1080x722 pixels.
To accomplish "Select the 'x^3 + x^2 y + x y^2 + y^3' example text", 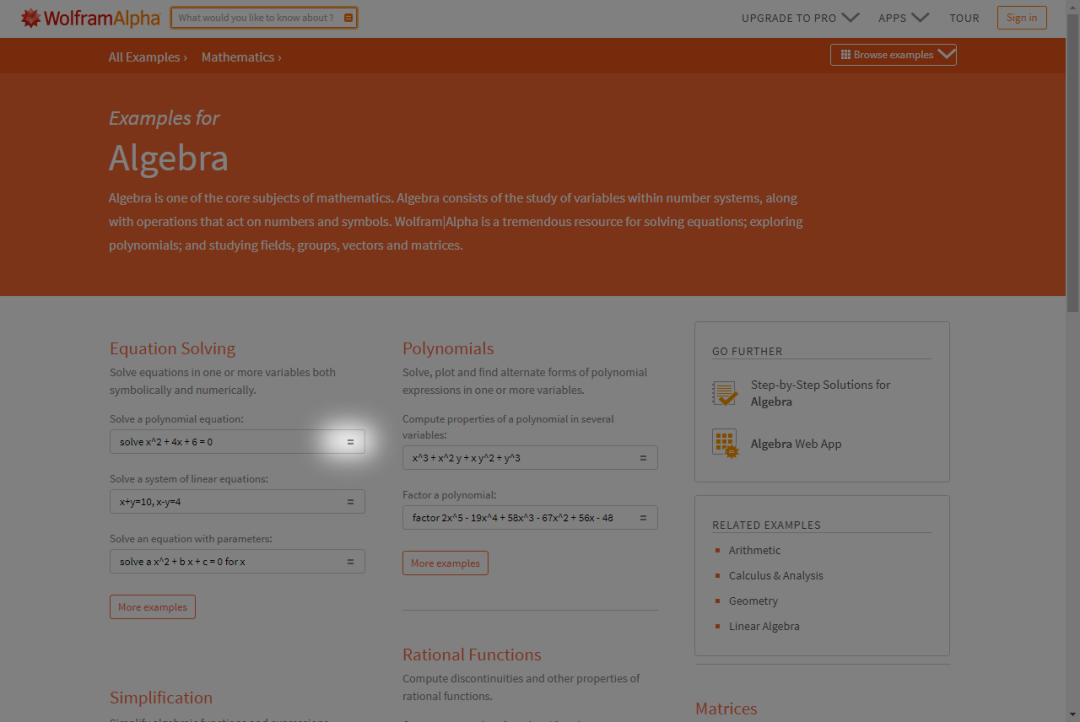I will tap(466, 457).
